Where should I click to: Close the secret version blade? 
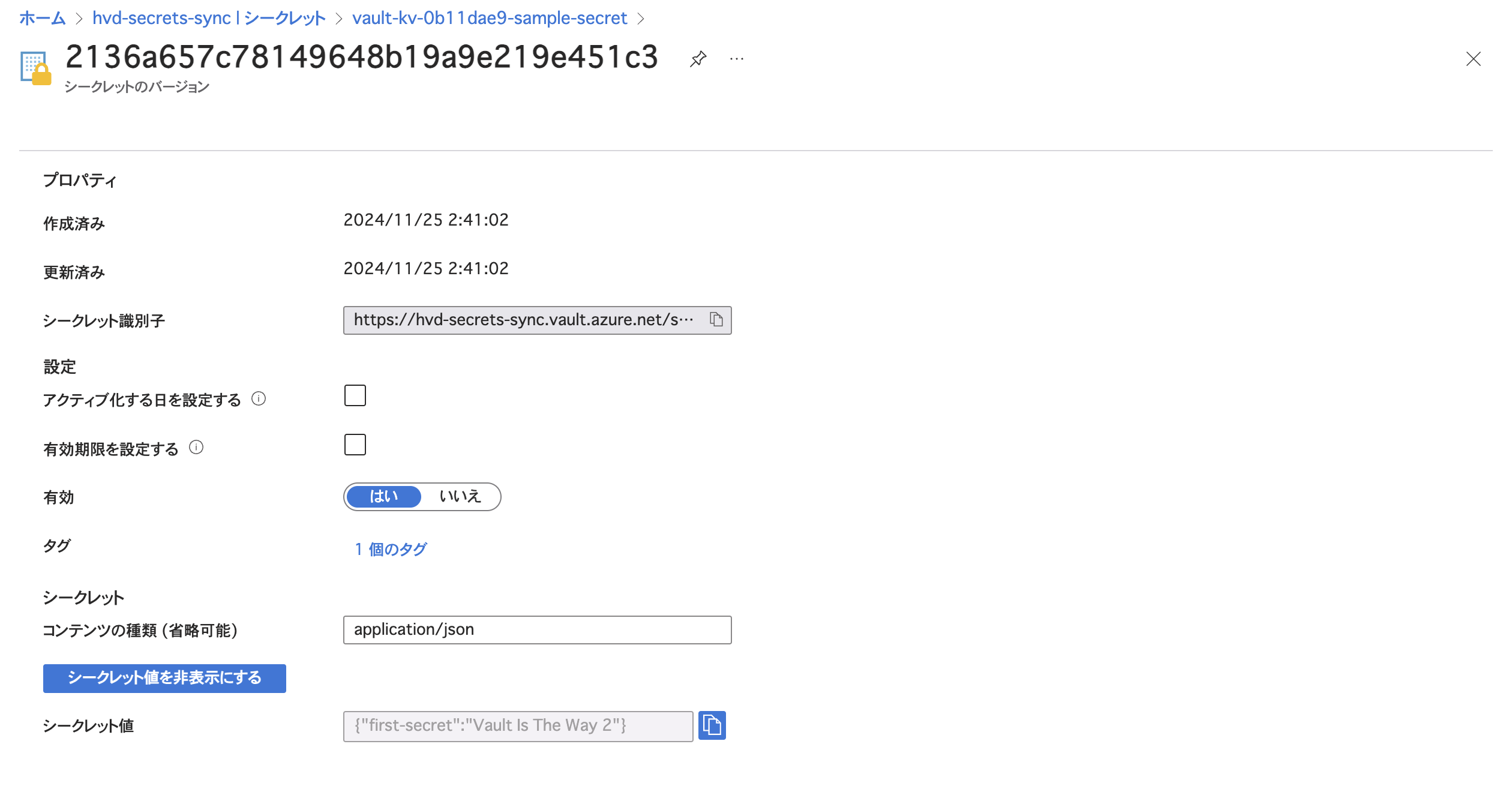point(1473,59)
